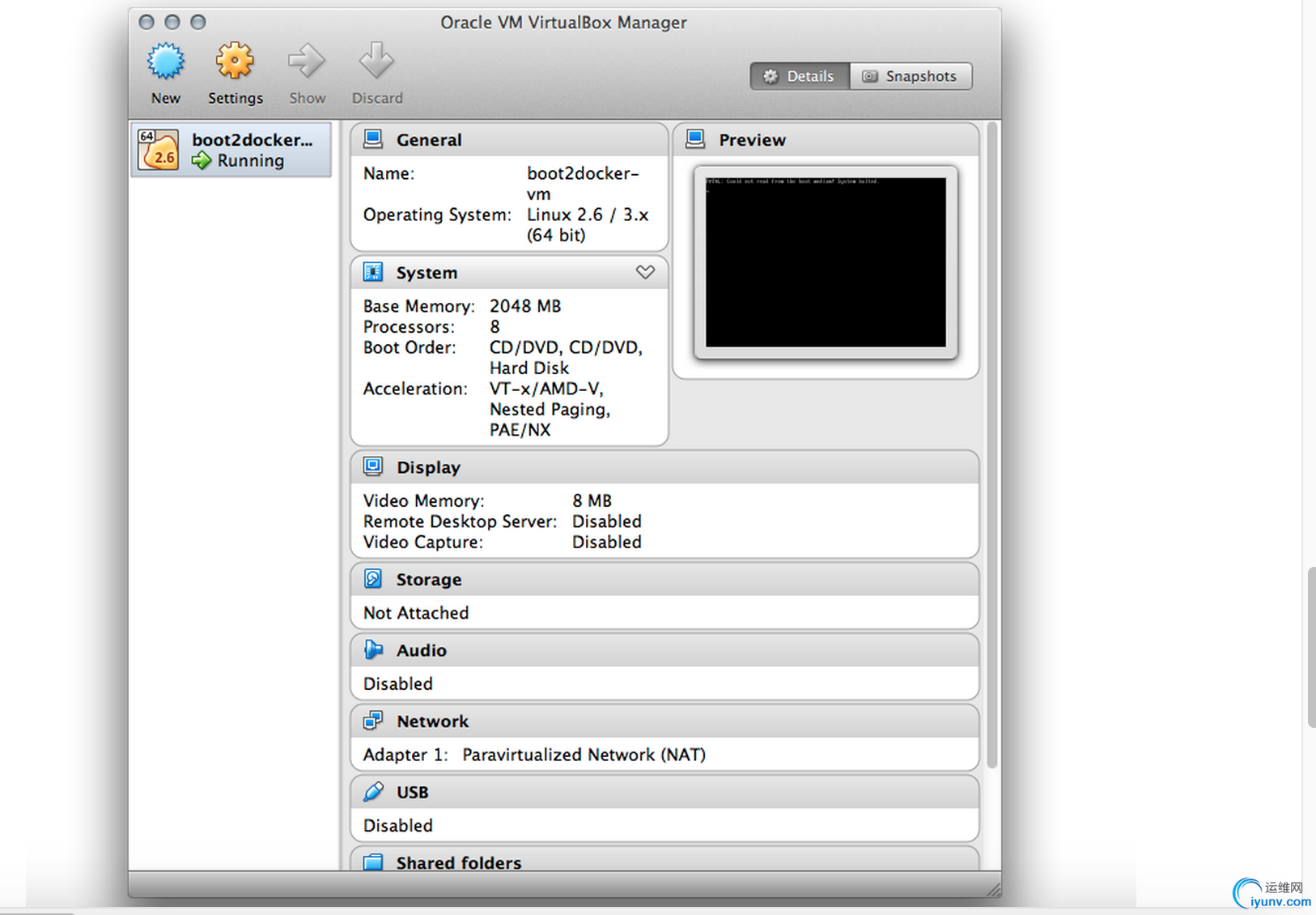The image size is (1316, 915).
Task: Click the Storage section disk icon
Action: pyautogui.click(x=373, y=579)
